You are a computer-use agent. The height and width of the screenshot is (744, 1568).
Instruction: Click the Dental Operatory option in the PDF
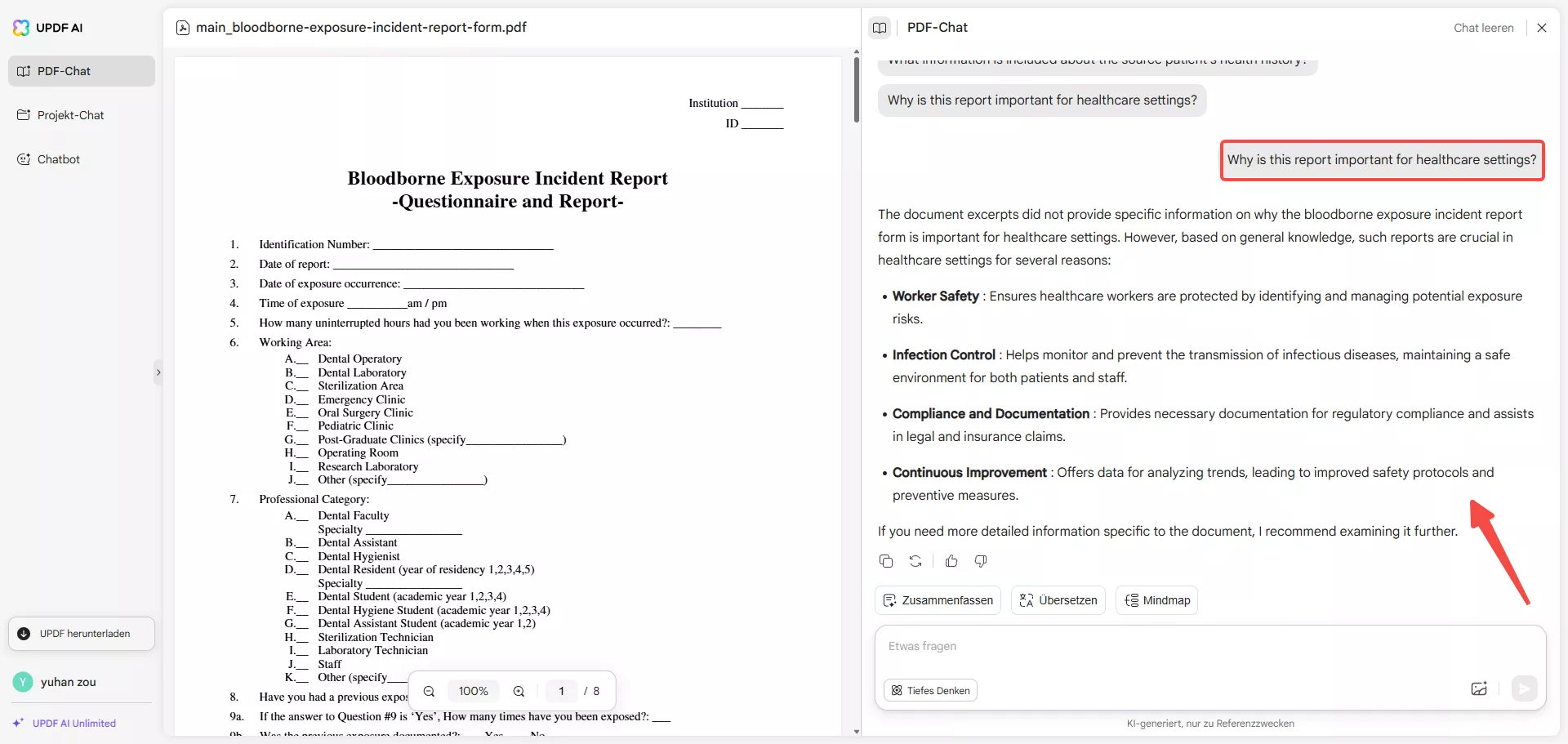tap(359, 359)
